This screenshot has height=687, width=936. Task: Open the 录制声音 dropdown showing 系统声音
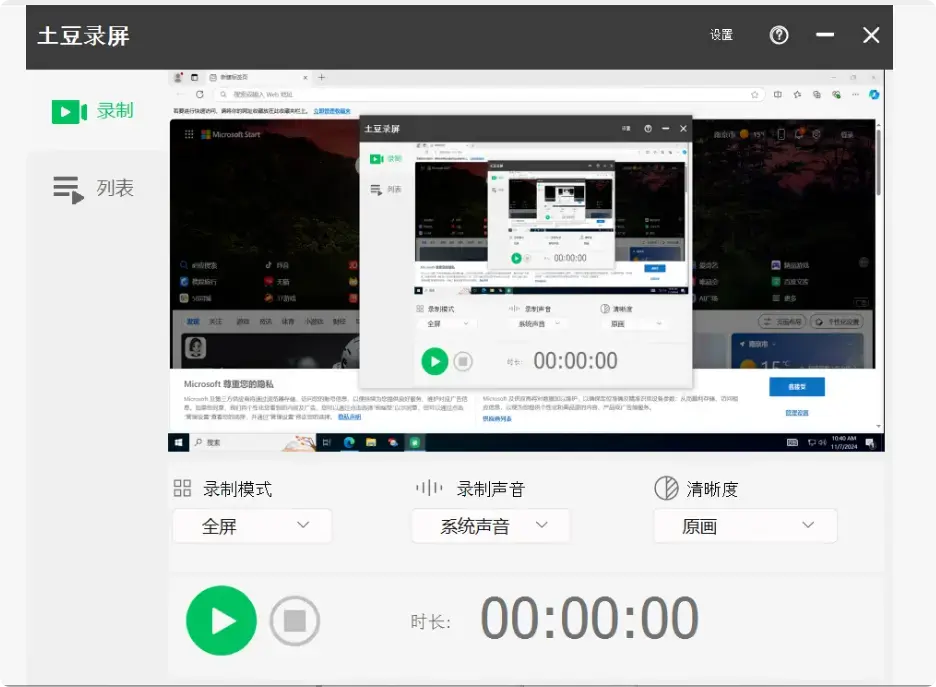click(490, 525)
